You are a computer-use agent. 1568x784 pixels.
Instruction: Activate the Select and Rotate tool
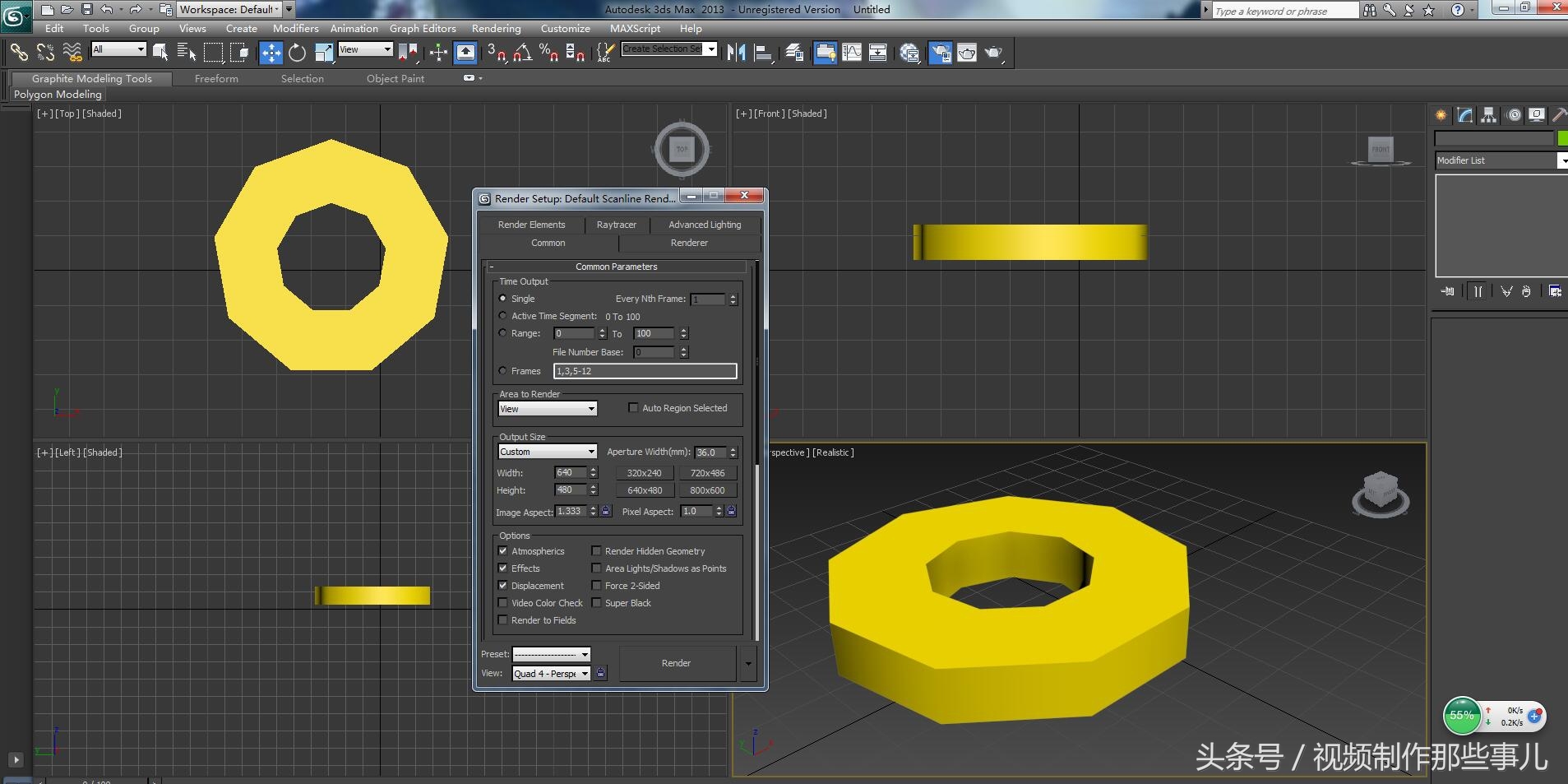coord(297,53)
